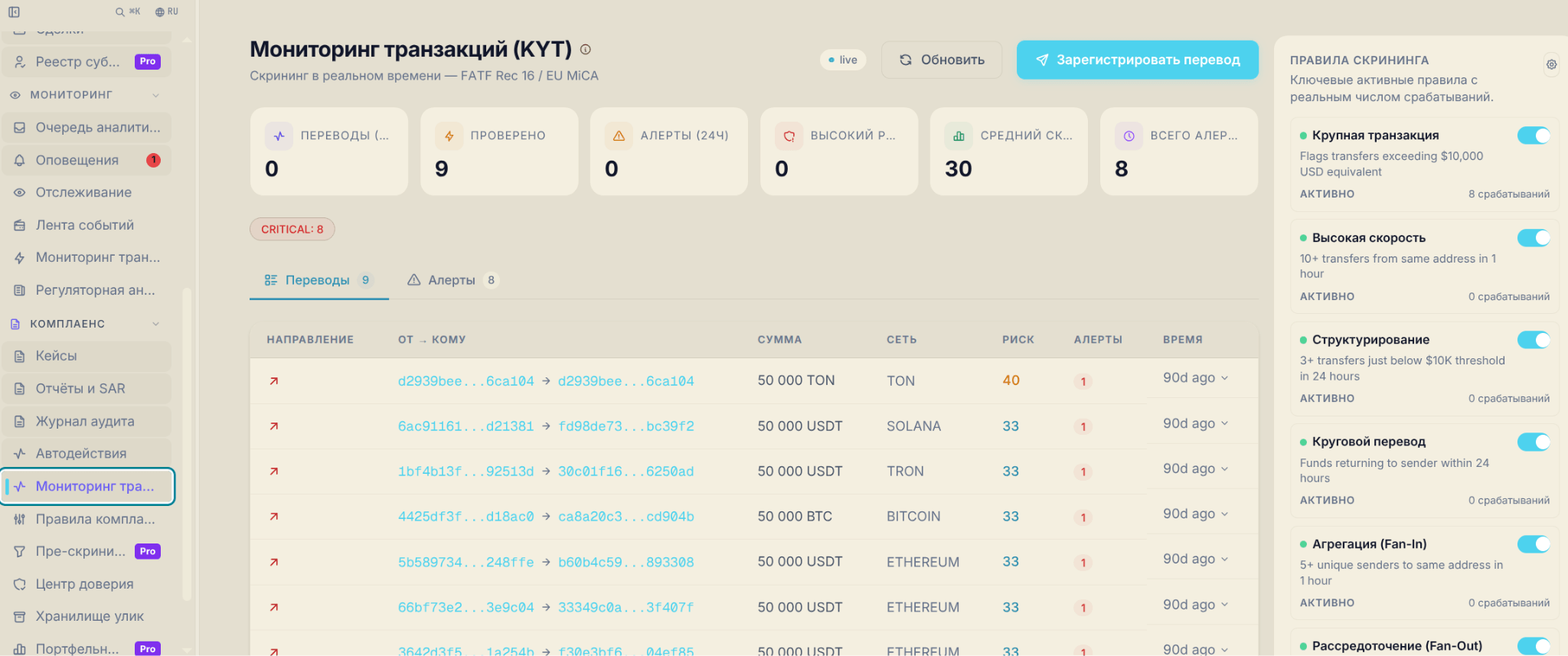The image size is (1568, 656).
Task: Open recipient address ca8a20c3...cd904b link
Action: [626, 517]
